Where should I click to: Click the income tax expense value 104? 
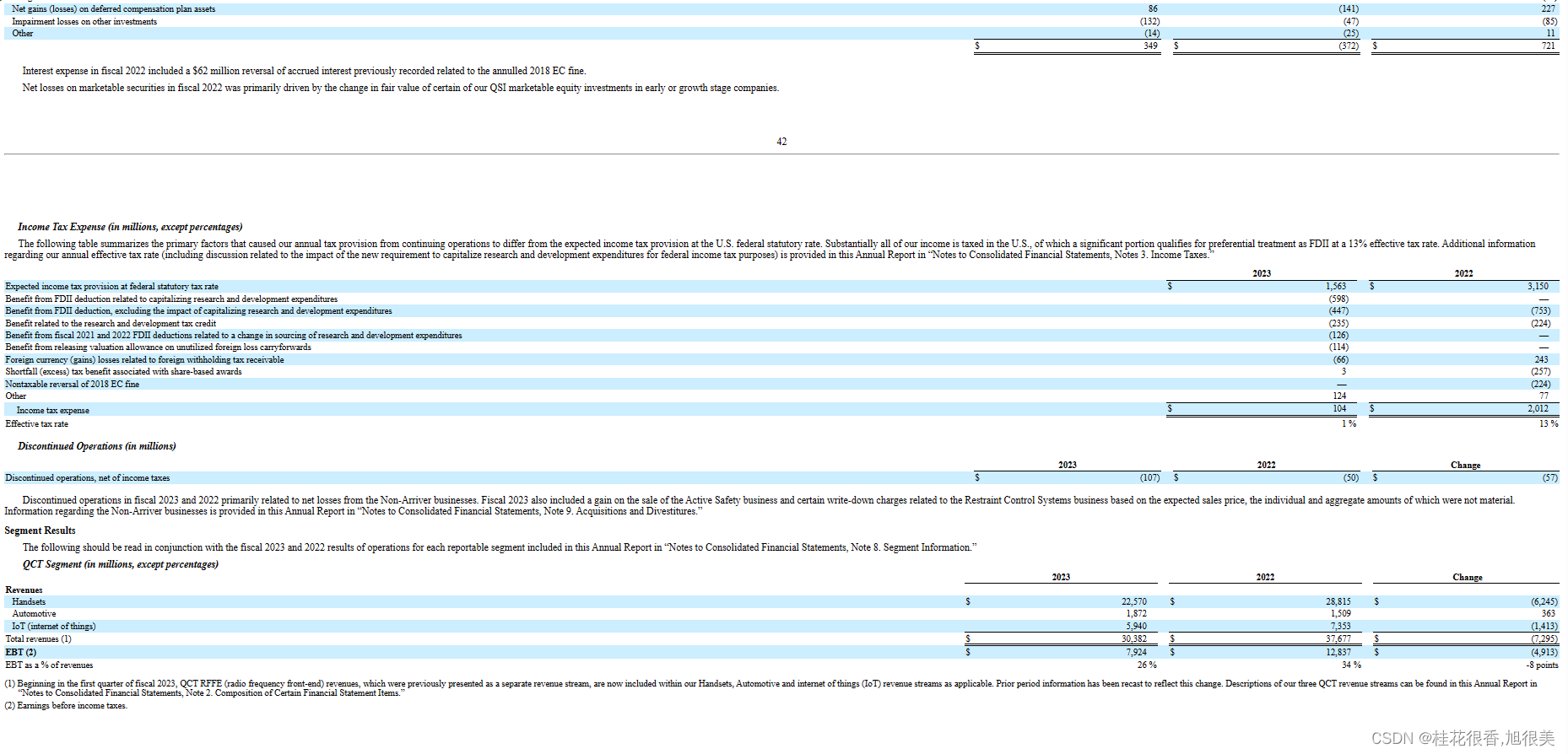click(x=1339, y=409)
